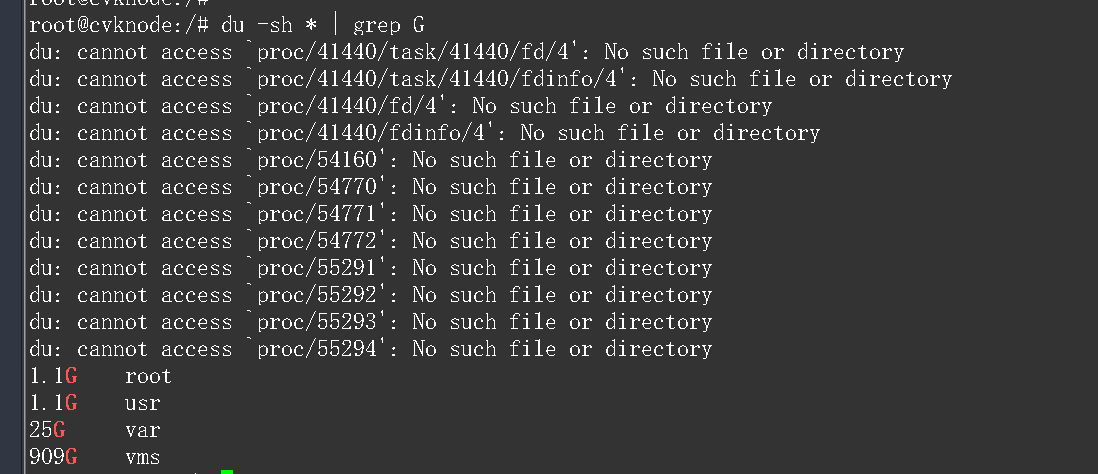Click the 'var' directory name
This screenshot has height=474, width=1098.
tap(142, 430)
